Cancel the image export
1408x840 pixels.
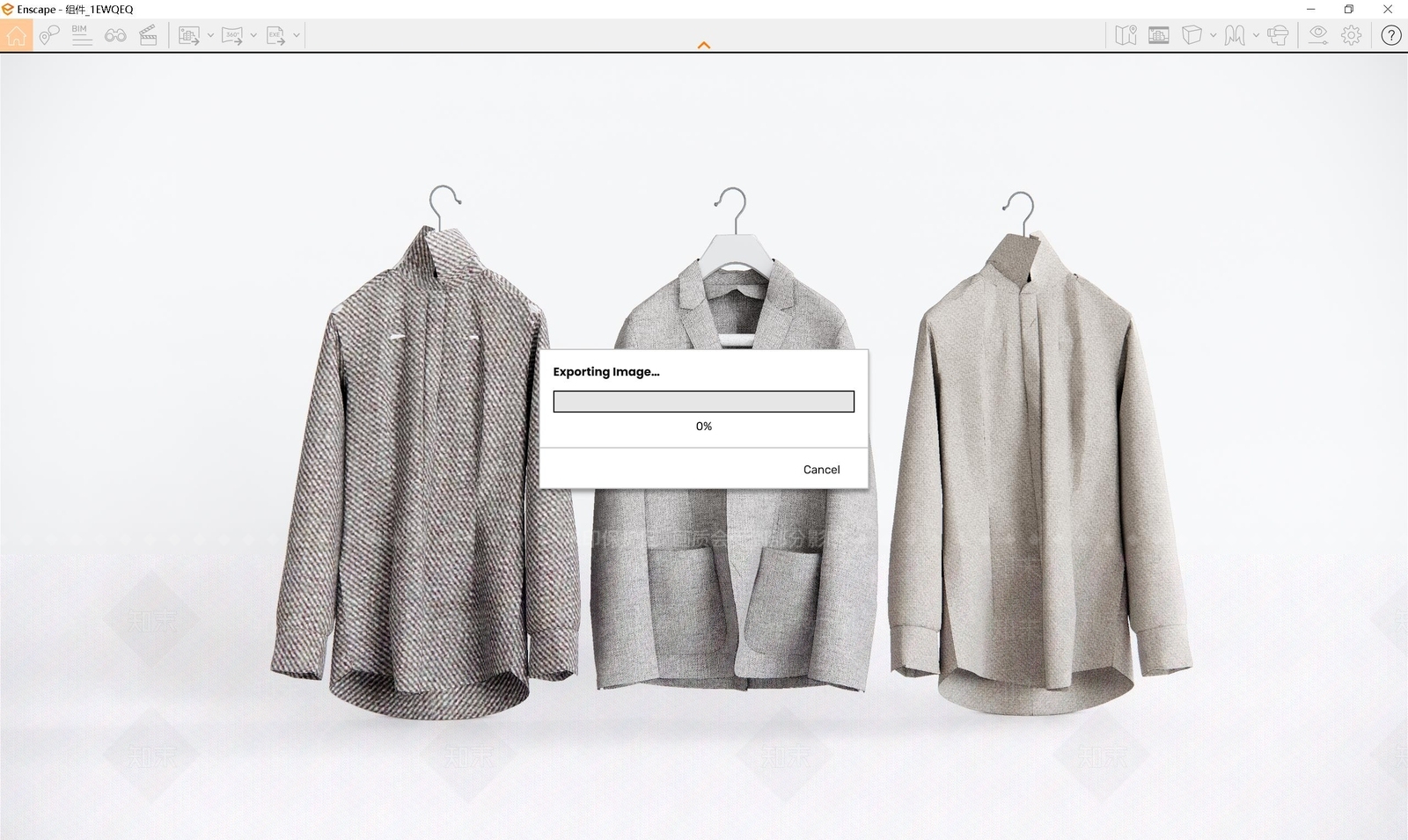tap(821, 470)
